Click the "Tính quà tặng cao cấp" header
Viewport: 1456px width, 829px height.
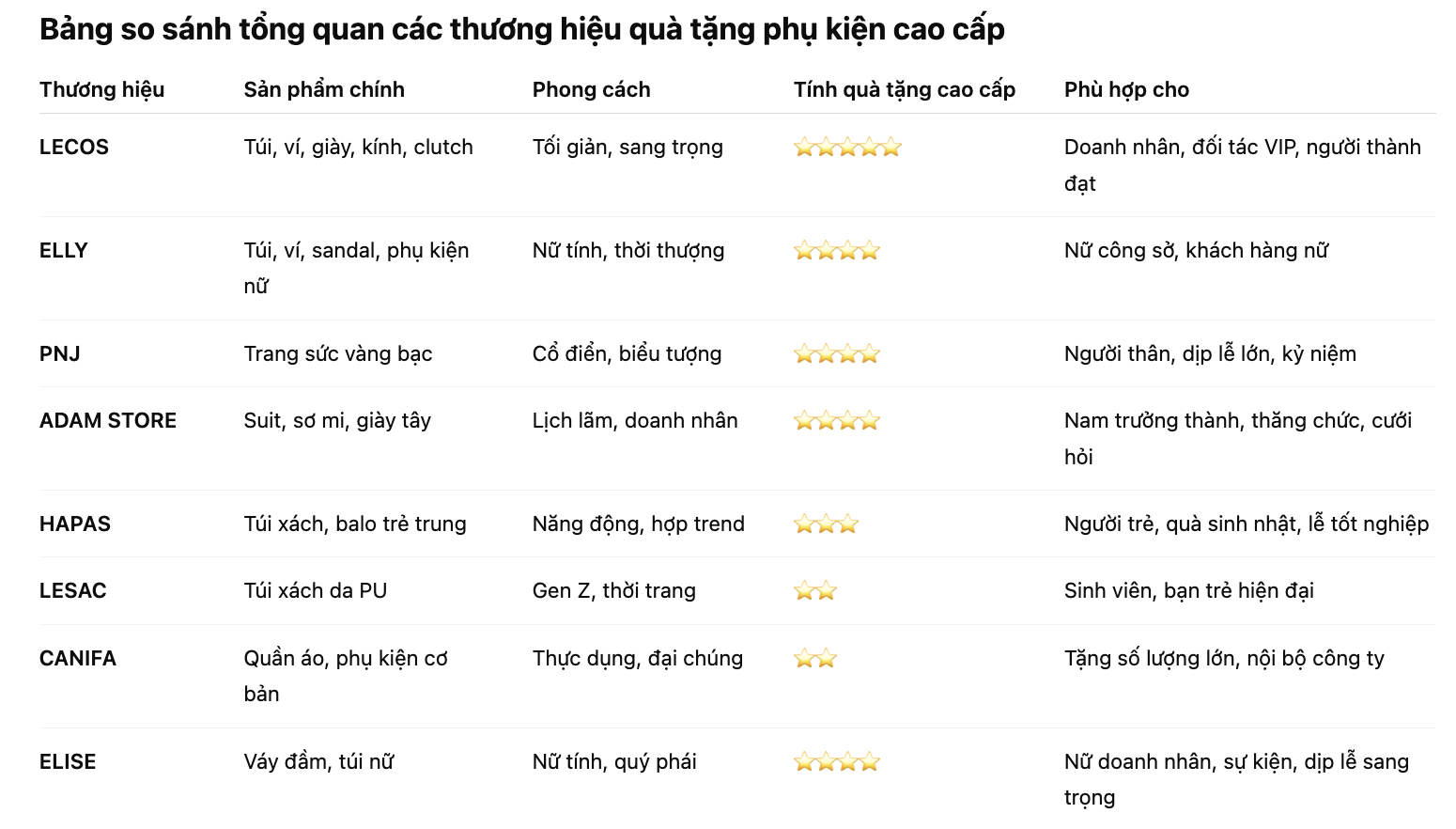click(904, 90)
